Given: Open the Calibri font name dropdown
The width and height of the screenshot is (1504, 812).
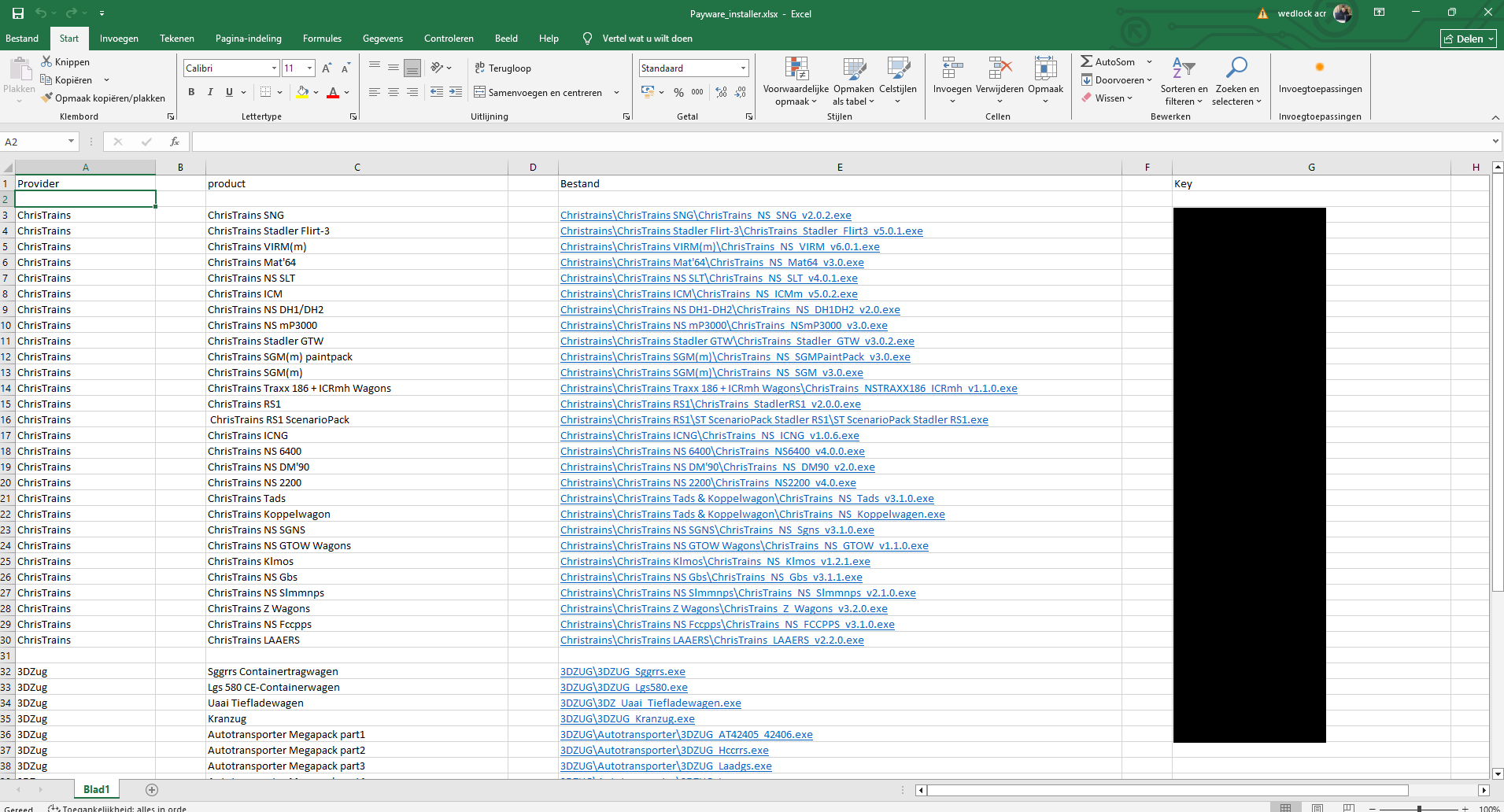Looking at the screenshot, I should pos(274,68).
